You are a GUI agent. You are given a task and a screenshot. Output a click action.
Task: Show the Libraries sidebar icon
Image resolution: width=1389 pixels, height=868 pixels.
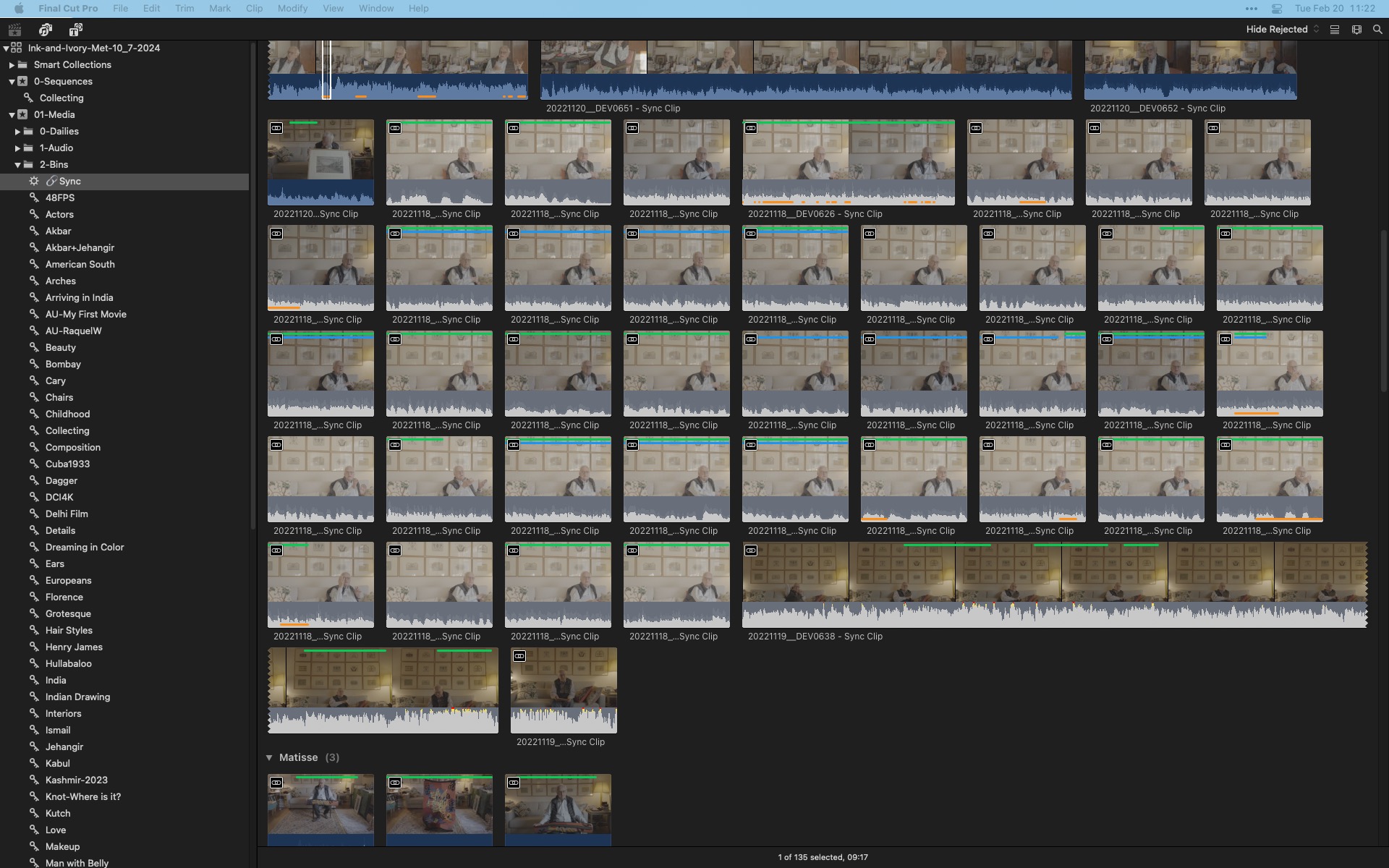coord(14,30)
